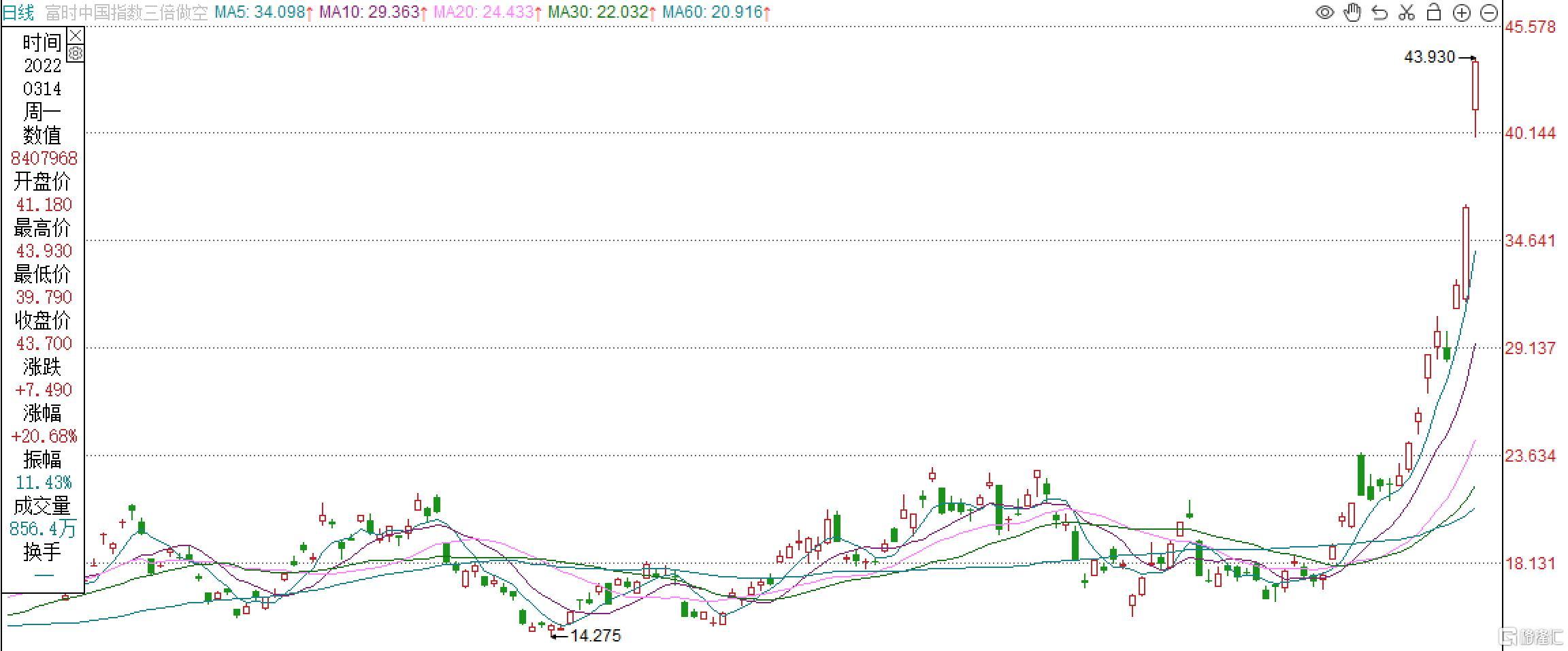Open settings gear on data info panel
Image resolution: width=1568 pixels, height=651 pixels.
tap(76, 53)
